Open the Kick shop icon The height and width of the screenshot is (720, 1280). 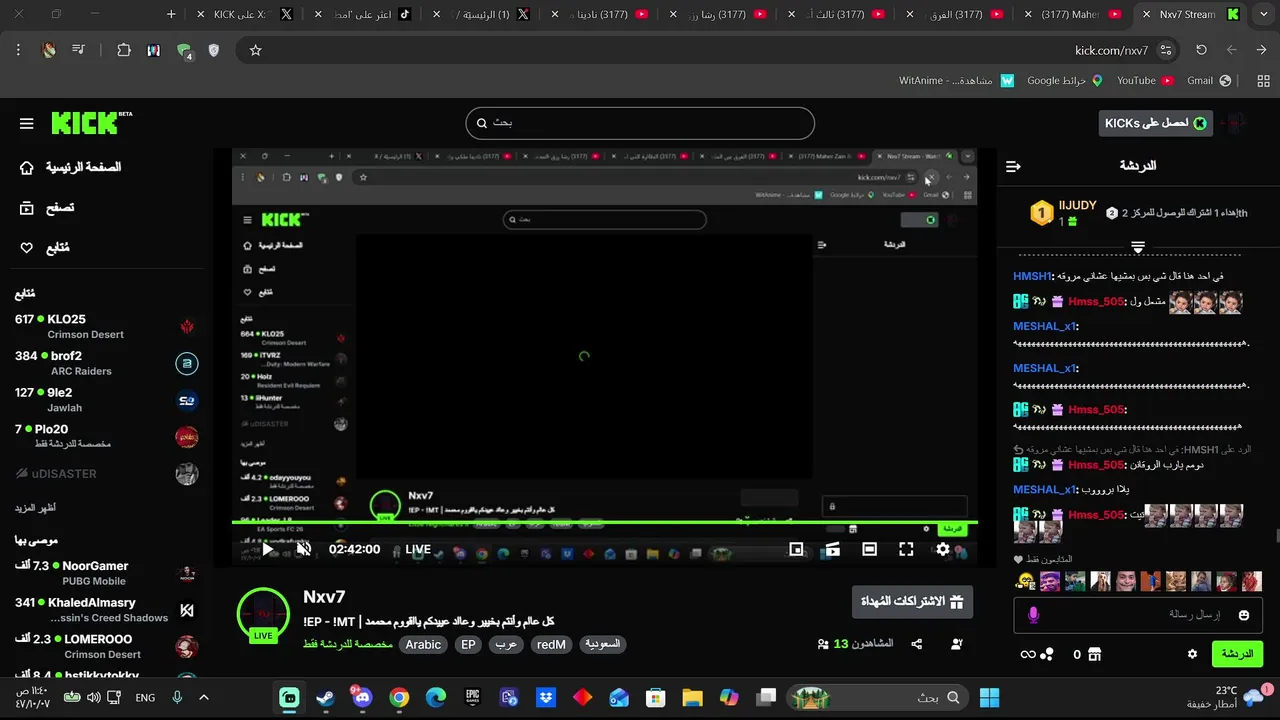pos(1095,654)
